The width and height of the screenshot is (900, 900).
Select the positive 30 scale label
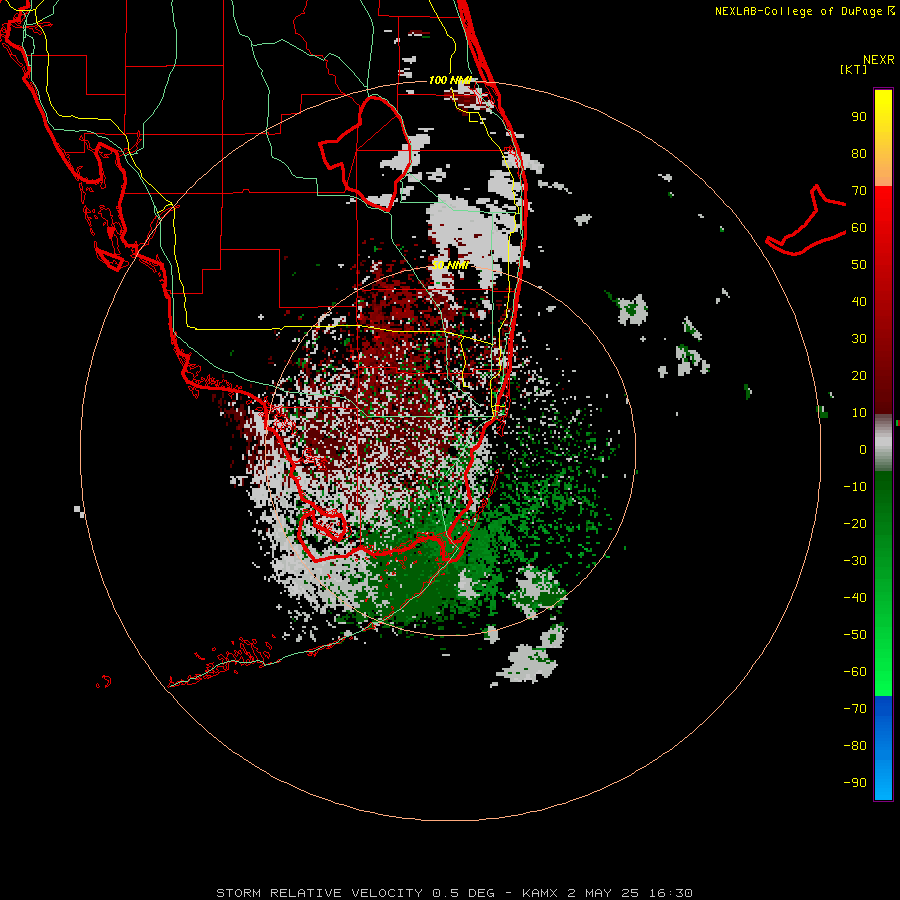click(x=859, y=339)
